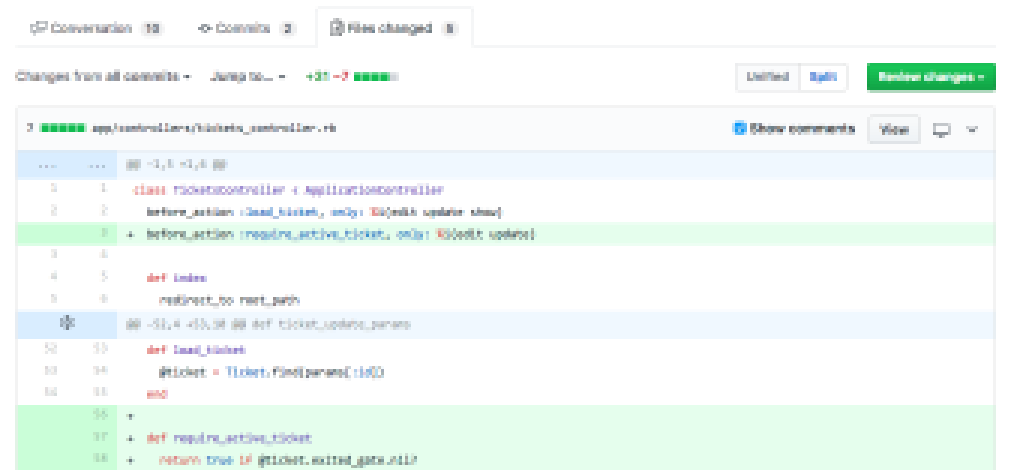Image resolution: width=1014 pixels, height=470 pixels.
Task: Click the Commits tab commit icon
Action: coord(206,28)
